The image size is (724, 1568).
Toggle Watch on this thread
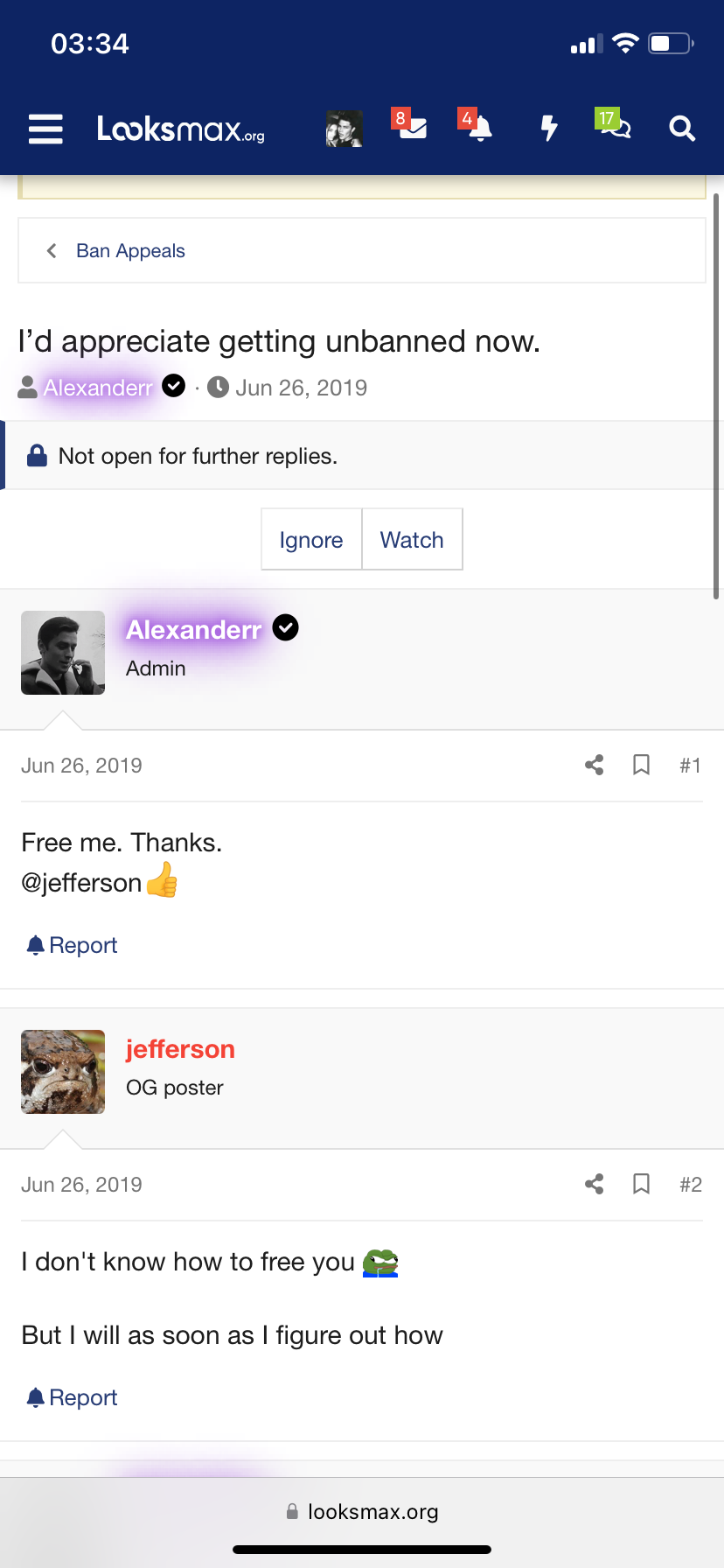click(x=412, y=540)
